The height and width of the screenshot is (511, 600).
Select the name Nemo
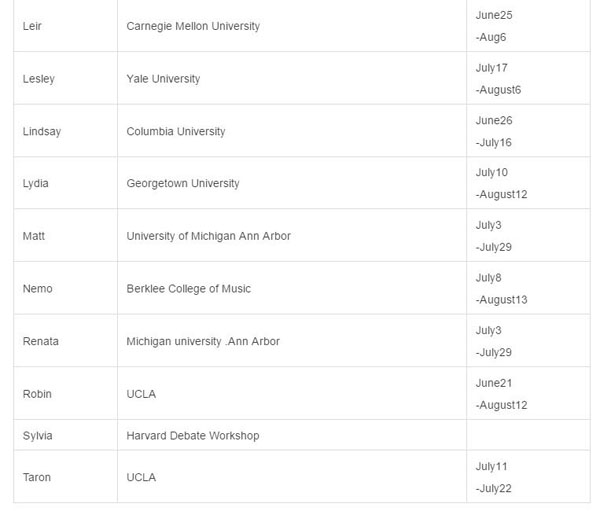tap(38, 289)
